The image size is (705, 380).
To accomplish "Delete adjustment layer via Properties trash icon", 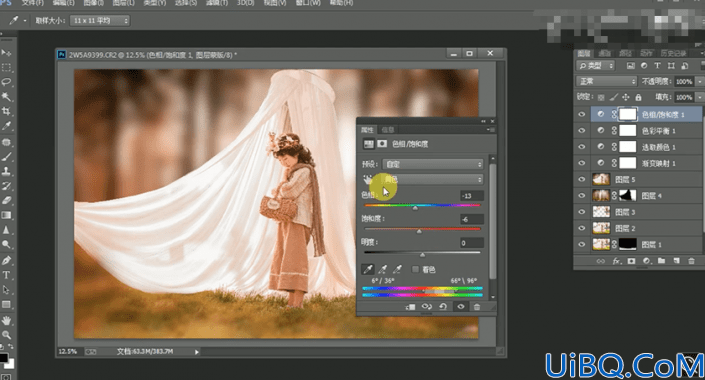I will coord(477,307).
